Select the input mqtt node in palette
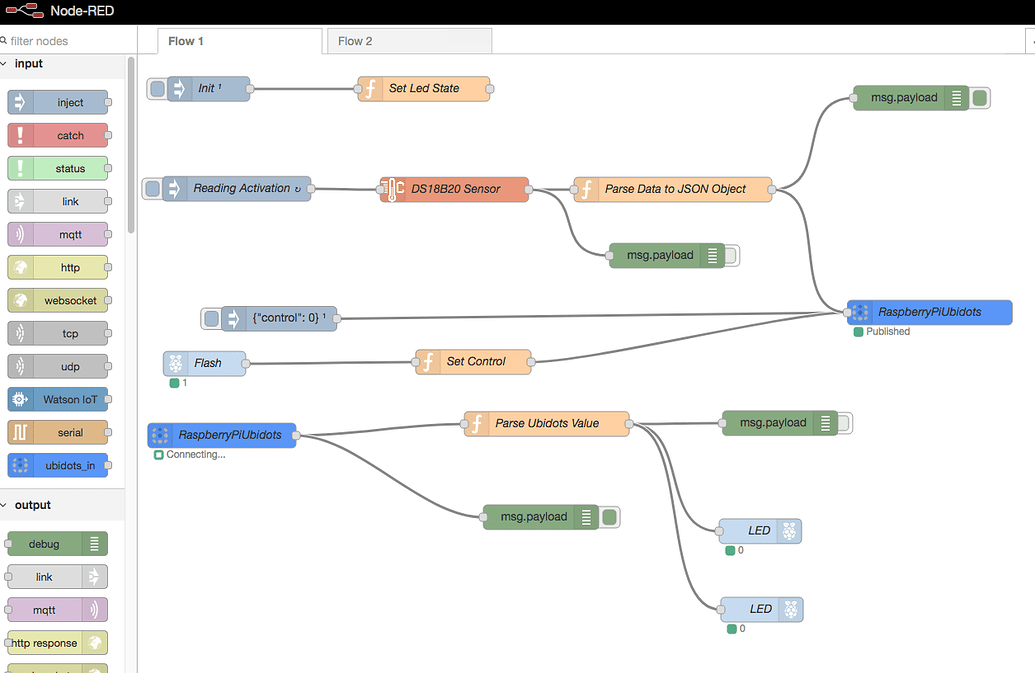1035x673 pixels. click(x=58, y=234)
